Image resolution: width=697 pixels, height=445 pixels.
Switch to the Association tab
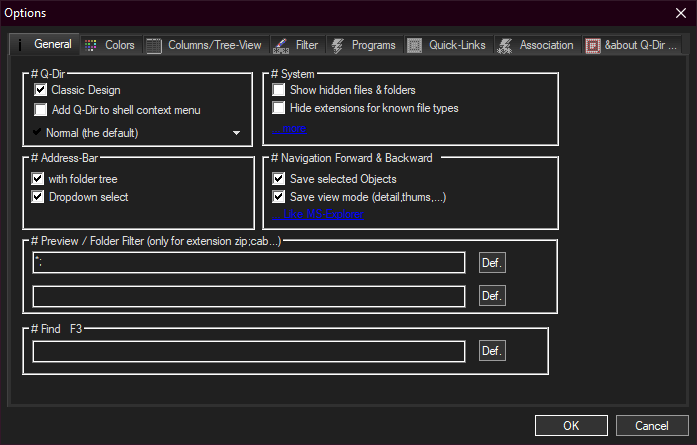point(536,45)
